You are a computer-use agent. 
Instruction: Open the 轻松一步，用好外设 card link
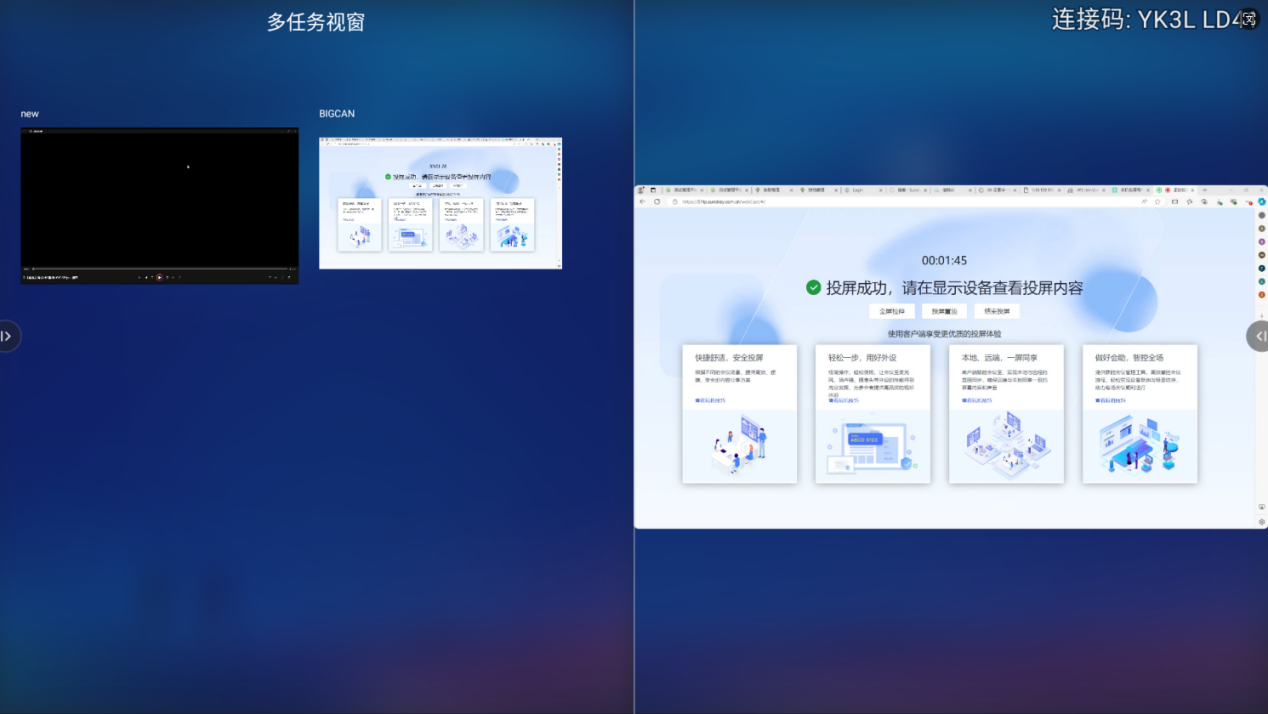(x=844, y=400)
